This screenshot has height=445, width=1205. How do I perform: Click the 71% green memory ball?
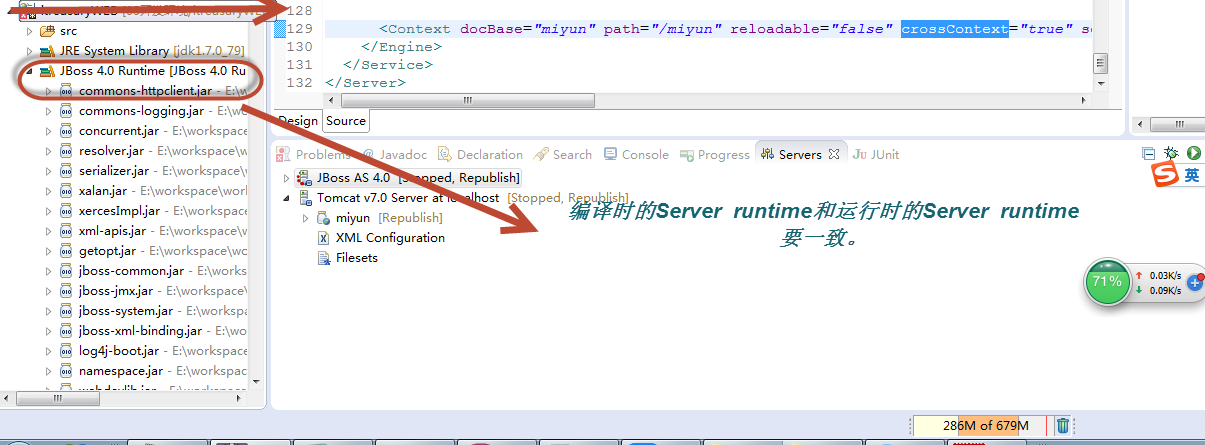[1107, 282]
